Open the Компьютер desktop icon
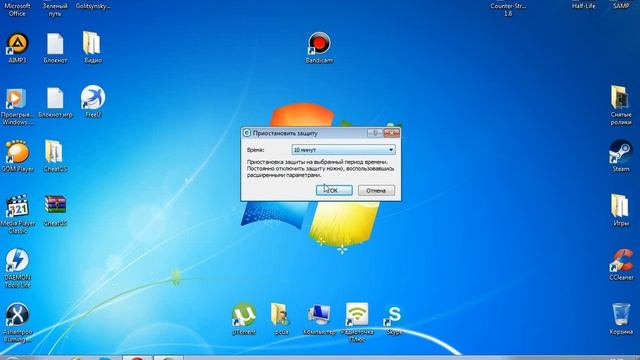 coord(319,315)
